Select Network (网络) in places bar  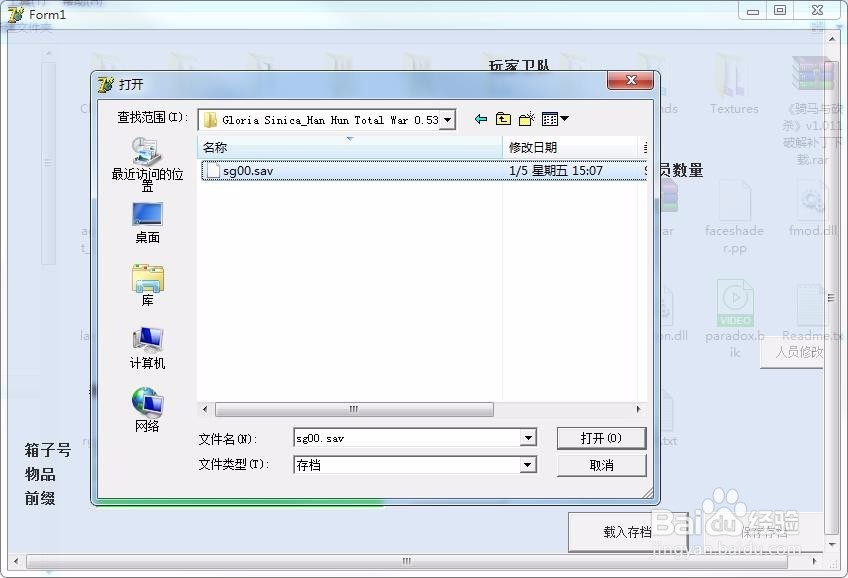(147, 410)
